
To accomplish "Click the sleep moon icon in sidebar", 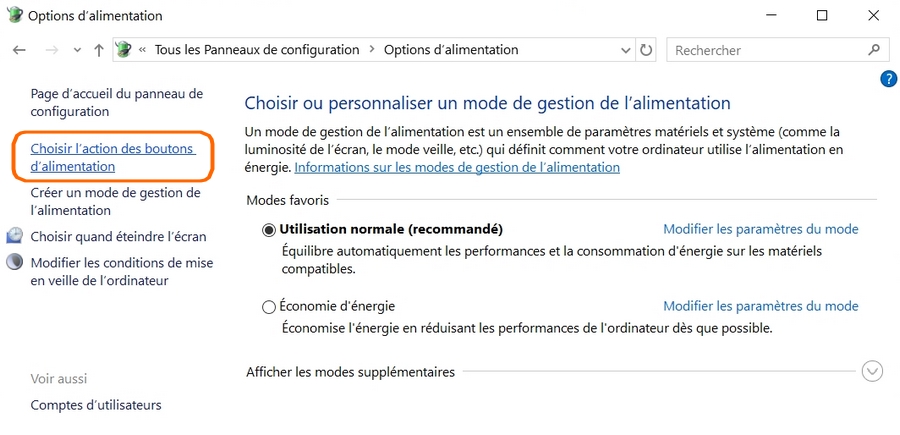I will tap(15, 263).
